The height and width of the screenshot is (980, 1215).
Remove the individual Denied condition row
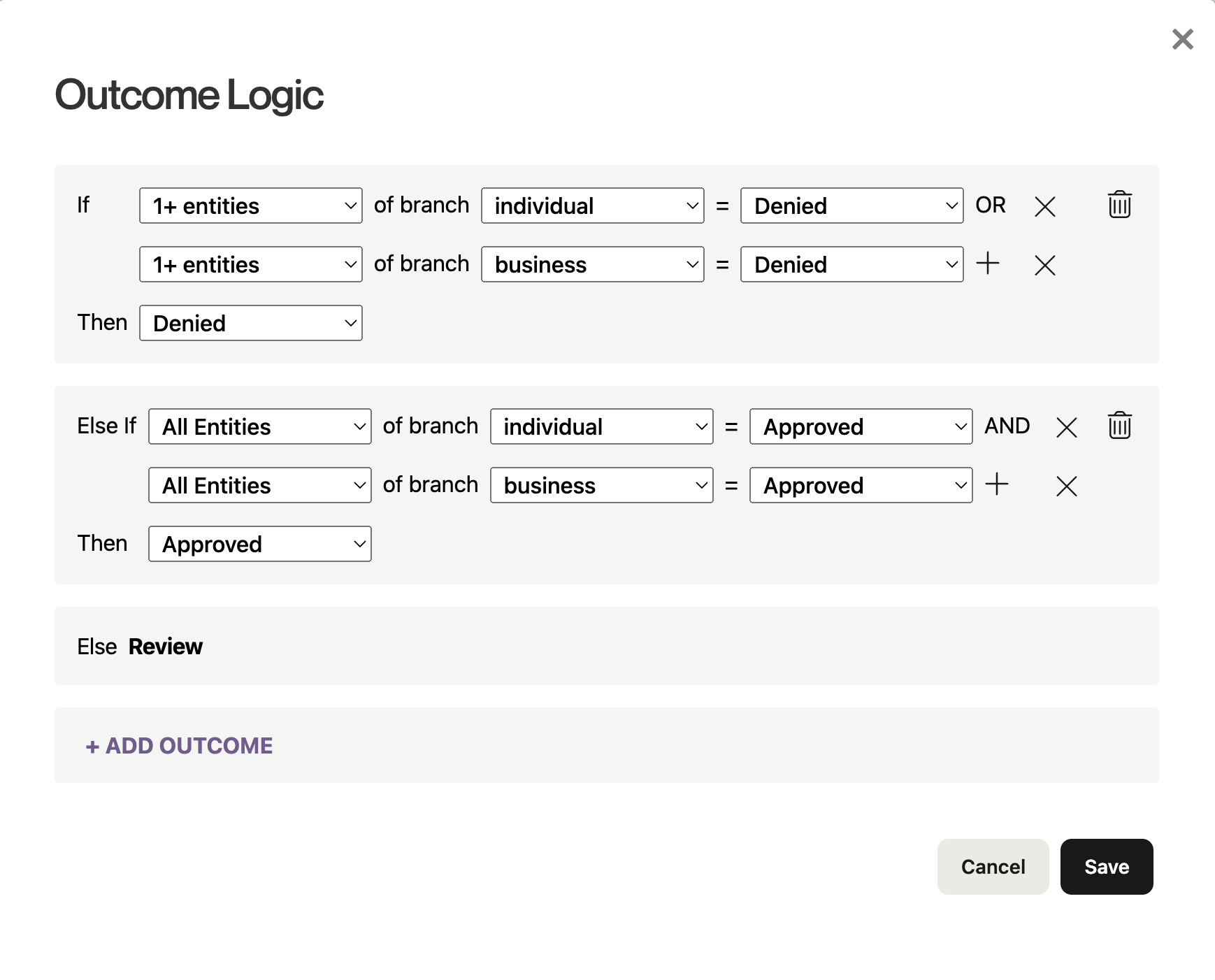pos(1044,206)
